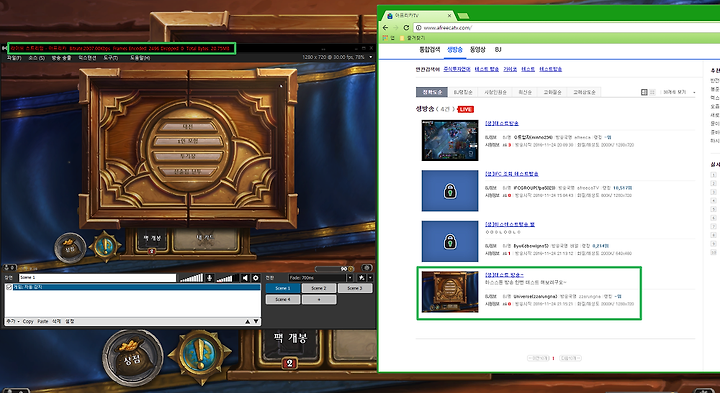Open the Hearthstone test broadcast title link
The height and width of the screenshot is (393, 720).
(x=504, y=275)
